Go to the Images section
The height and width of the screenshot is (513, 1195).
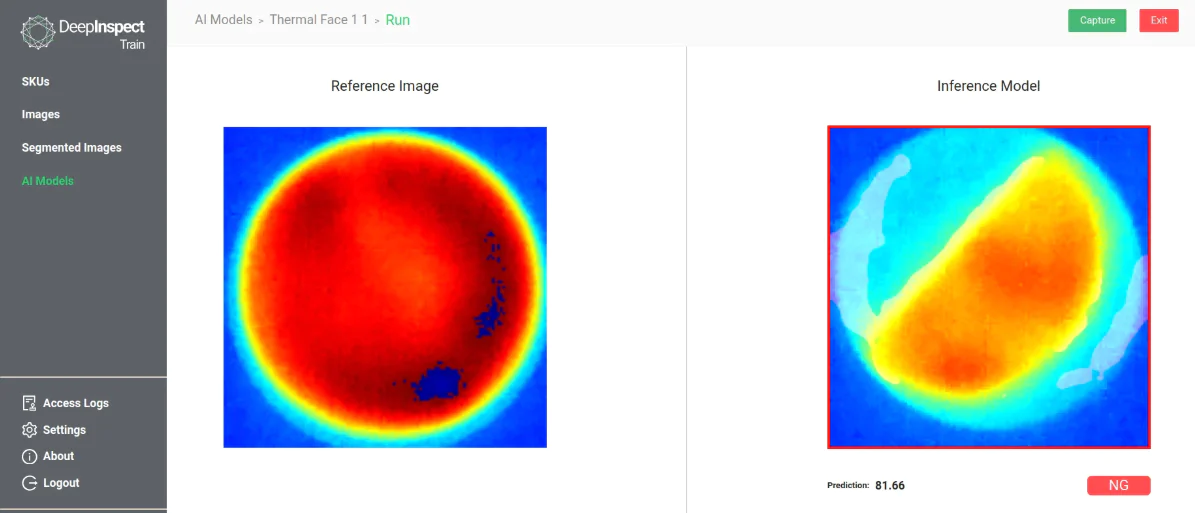pyautogui.click(x=40, y=114)
